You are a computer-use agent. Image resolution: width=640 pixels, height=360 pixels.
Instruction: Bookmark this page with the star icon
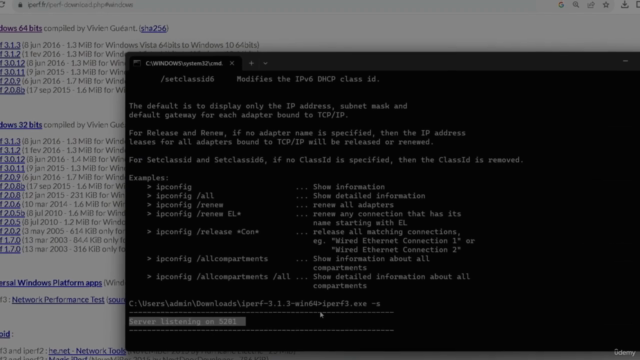coord(606,5)
